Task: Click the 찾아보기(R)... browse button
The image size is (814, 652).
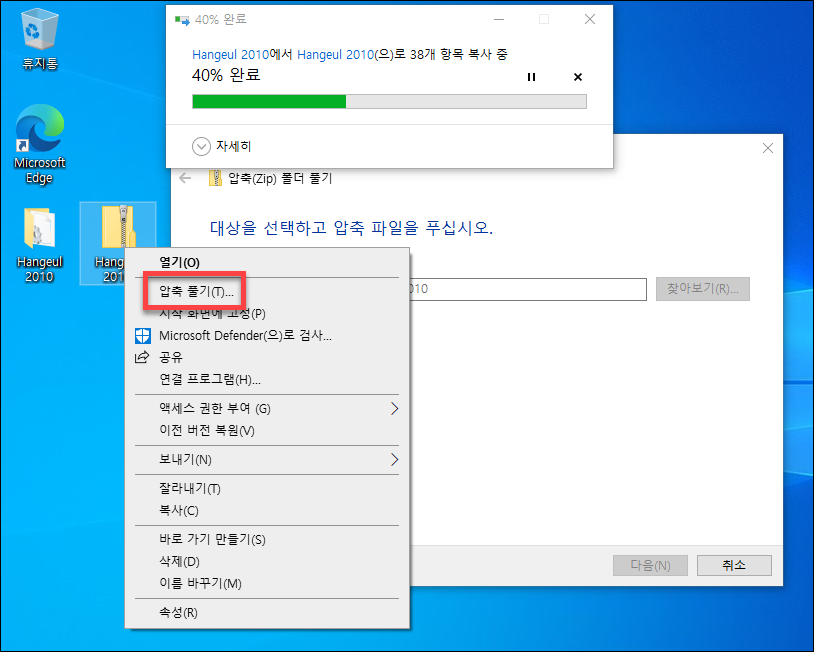Action: [x=702, y=289]
